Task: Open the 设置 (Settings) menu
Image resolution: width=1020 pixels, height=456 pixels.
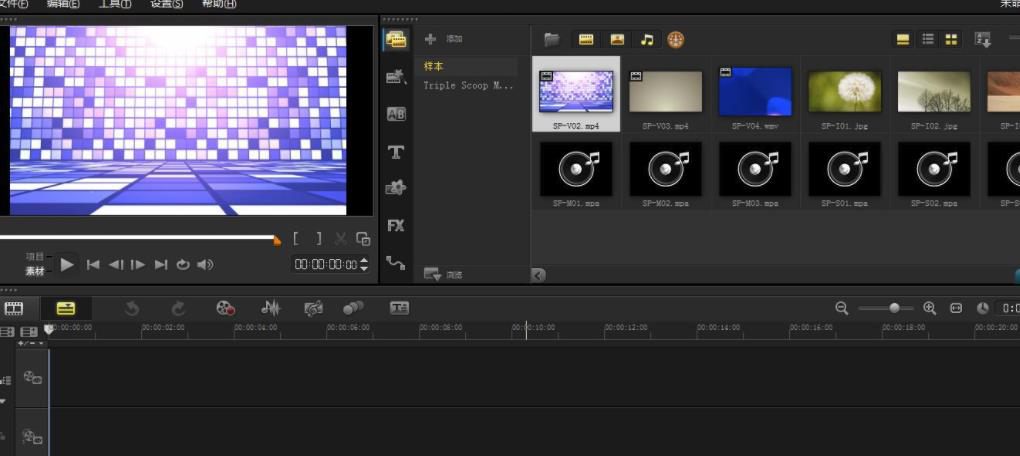Action: tap(166, 4)
